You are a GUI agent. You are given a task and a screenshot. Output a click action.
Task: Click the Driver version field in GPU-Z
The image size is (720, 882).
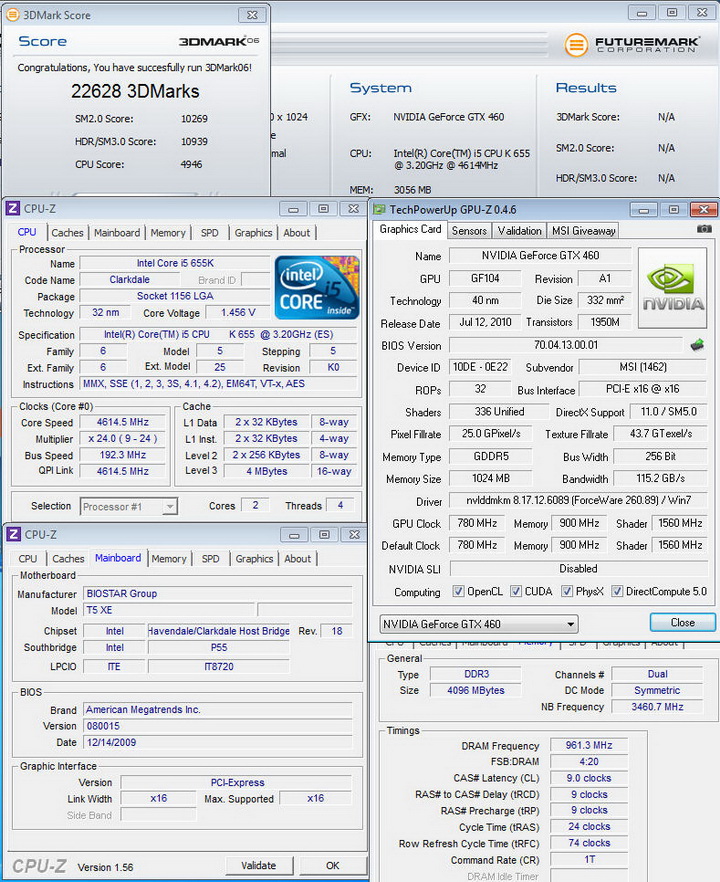578,500
